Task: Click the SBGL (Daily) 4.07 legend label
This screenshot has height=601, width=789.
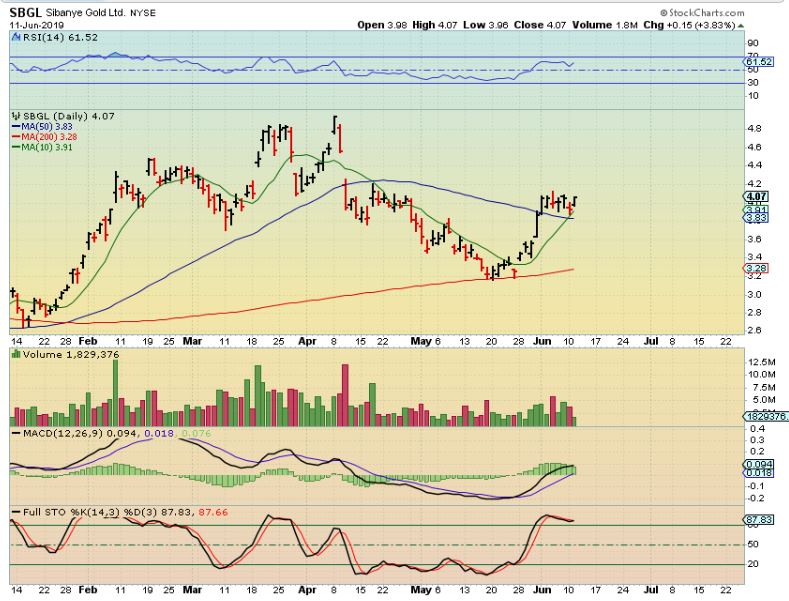Action: (68, 116)
